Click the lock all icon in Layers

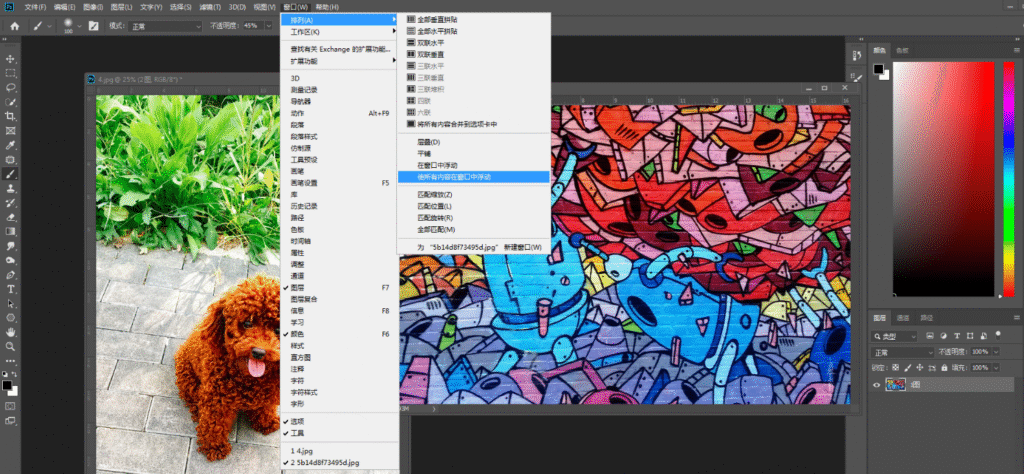944,368
